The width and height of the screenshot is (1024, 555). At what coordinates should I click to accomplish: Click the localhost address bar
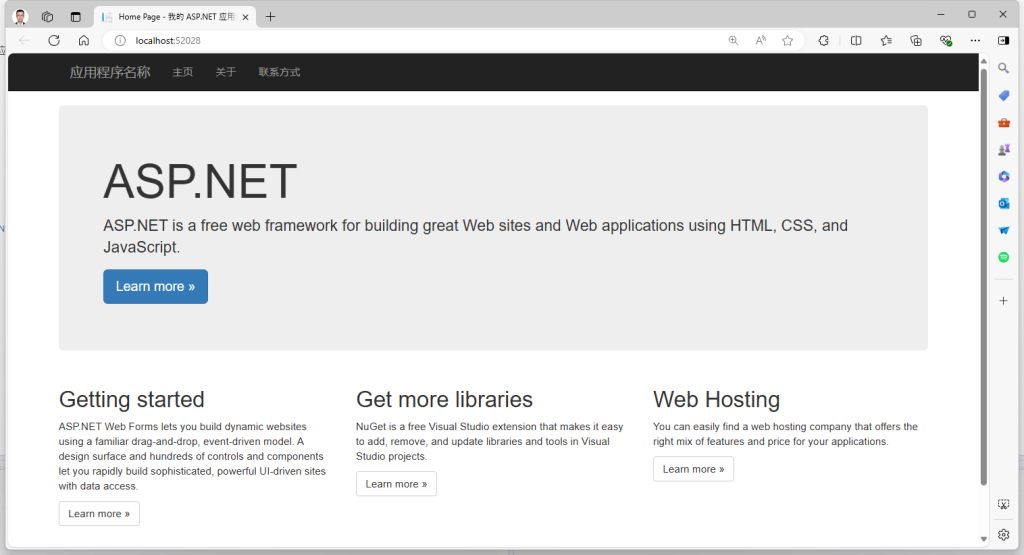[x=400, y=41]
